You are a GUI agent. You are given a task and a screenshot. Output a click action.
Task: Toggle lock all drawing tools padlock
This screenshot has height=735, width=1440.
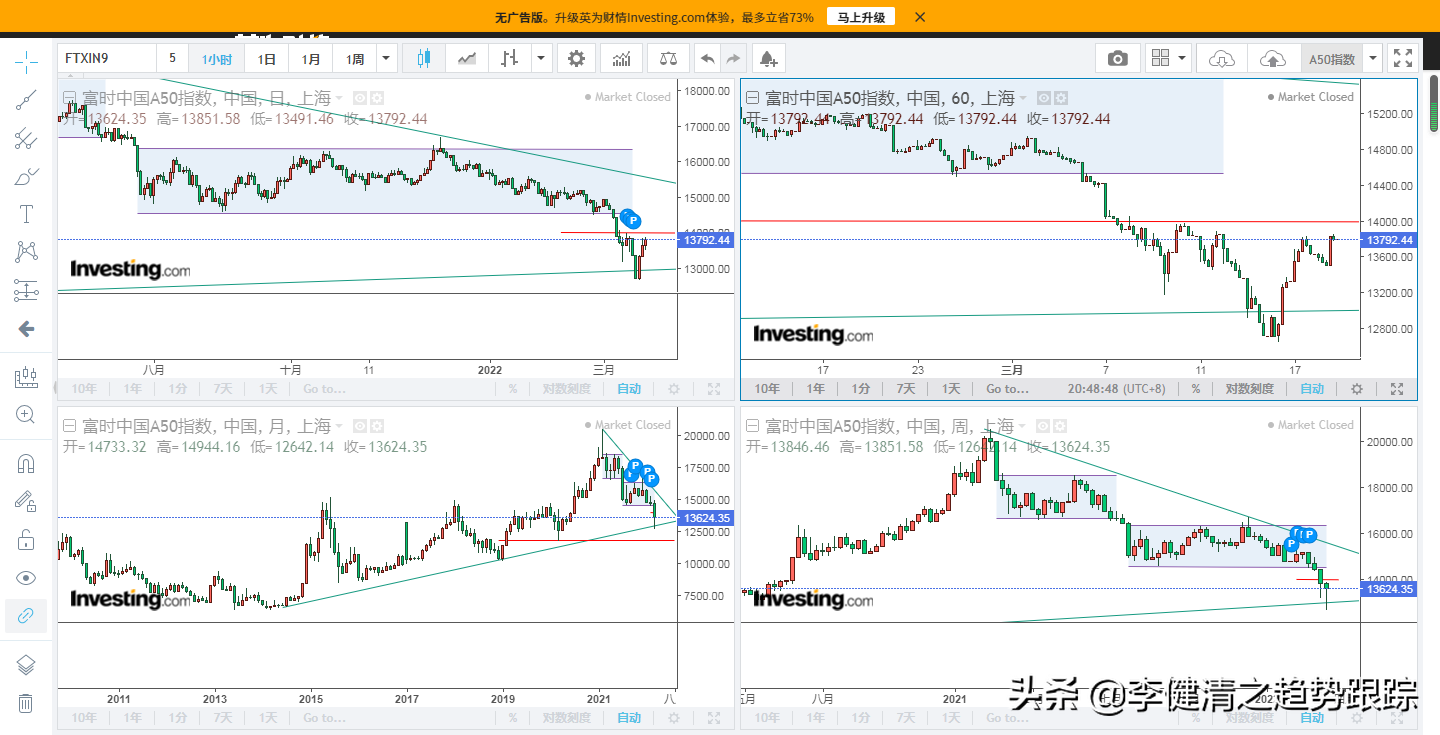tap(26, 541)
